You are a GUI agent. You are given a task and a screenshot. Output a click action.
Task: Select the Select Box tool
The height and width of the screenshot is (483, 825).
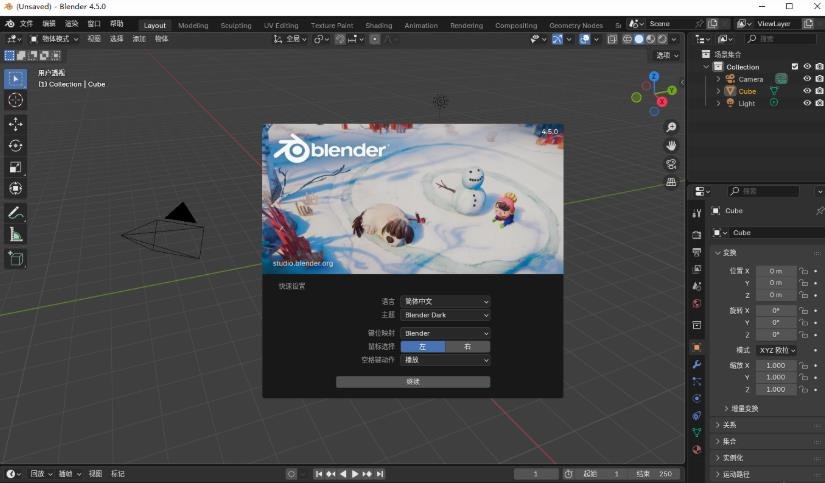[15, 79]
